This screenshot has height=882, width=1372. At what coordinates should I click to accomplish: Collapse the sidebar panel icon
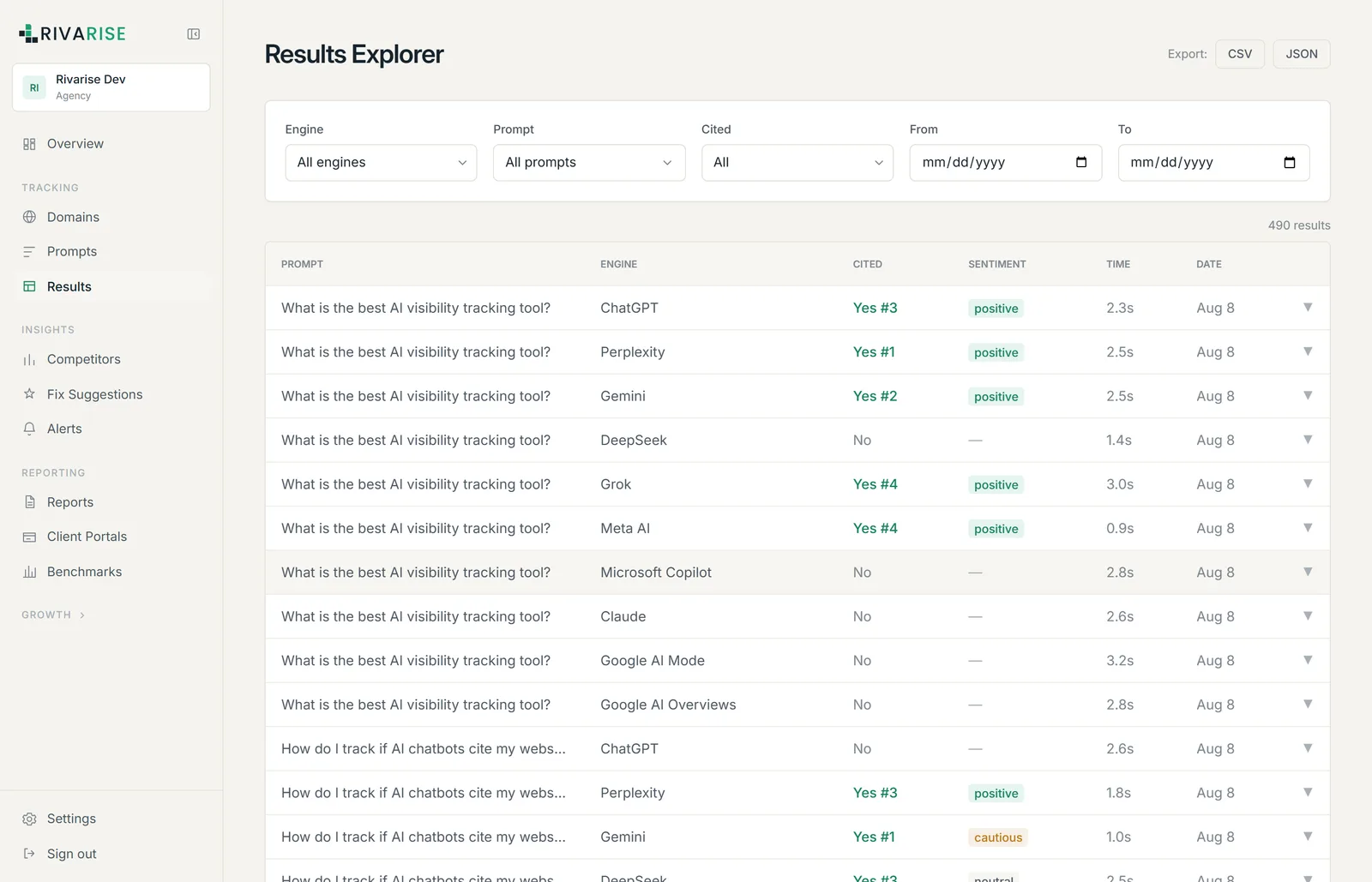[x=194, y=34]
